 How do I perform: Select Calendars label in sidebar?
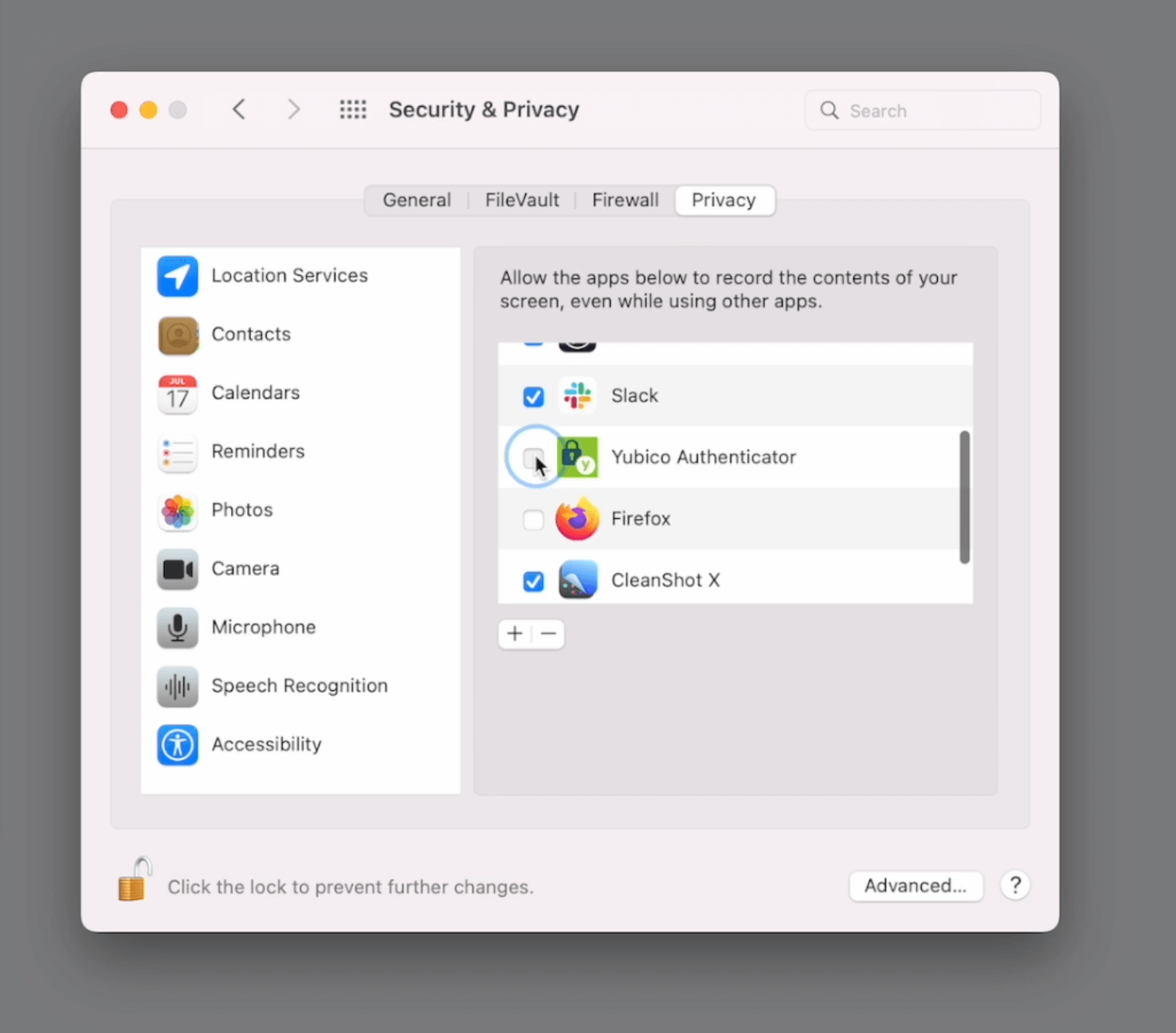(x=256, y=393)
